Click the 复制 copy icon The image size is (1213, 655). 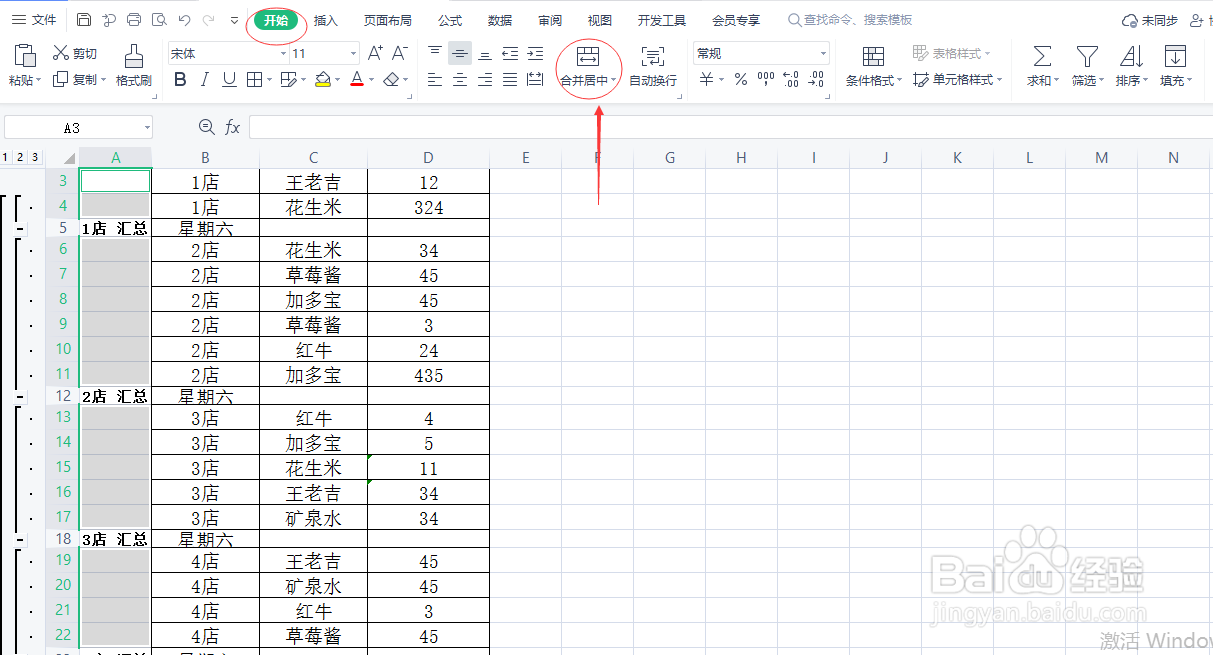(61, 79)
